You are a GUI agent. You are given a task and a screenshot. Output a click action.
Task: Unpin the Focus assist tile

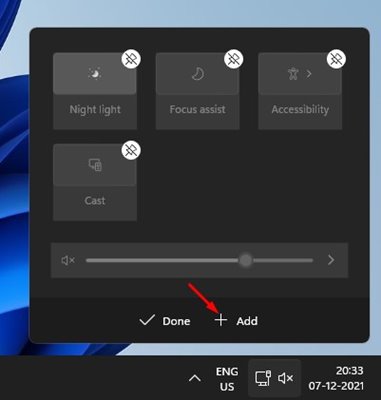tap(234, 59)
